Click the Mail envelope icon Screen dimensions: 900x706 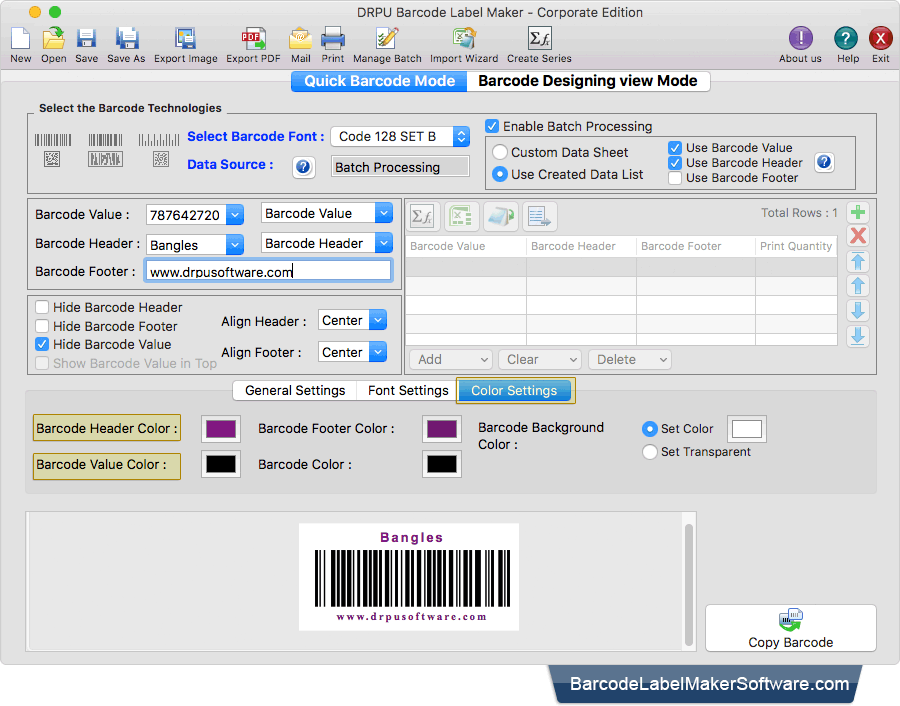[x=300, y=39]
